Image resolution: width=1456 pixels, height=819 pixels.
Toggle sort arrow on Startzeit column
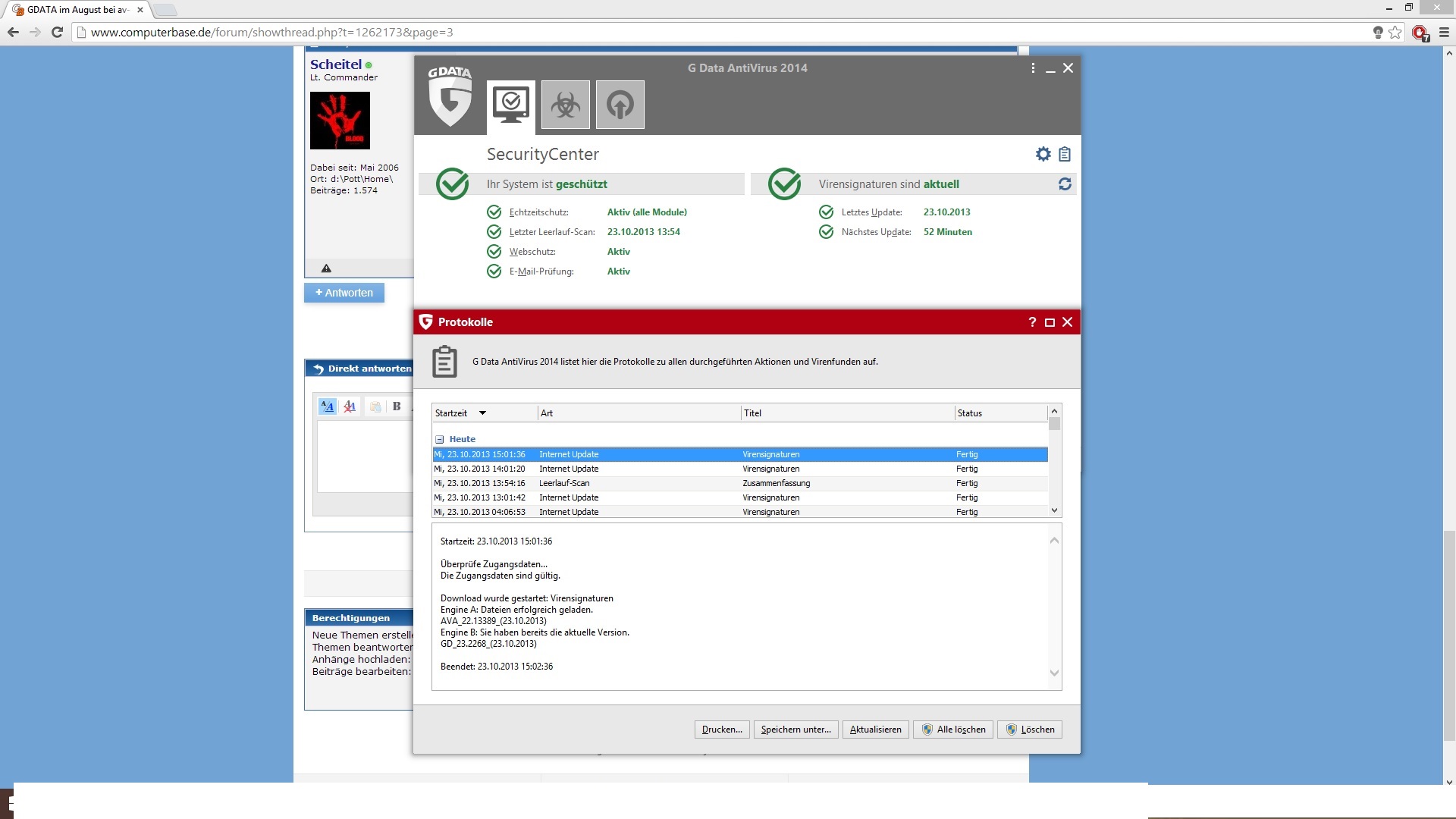[482, 413]
